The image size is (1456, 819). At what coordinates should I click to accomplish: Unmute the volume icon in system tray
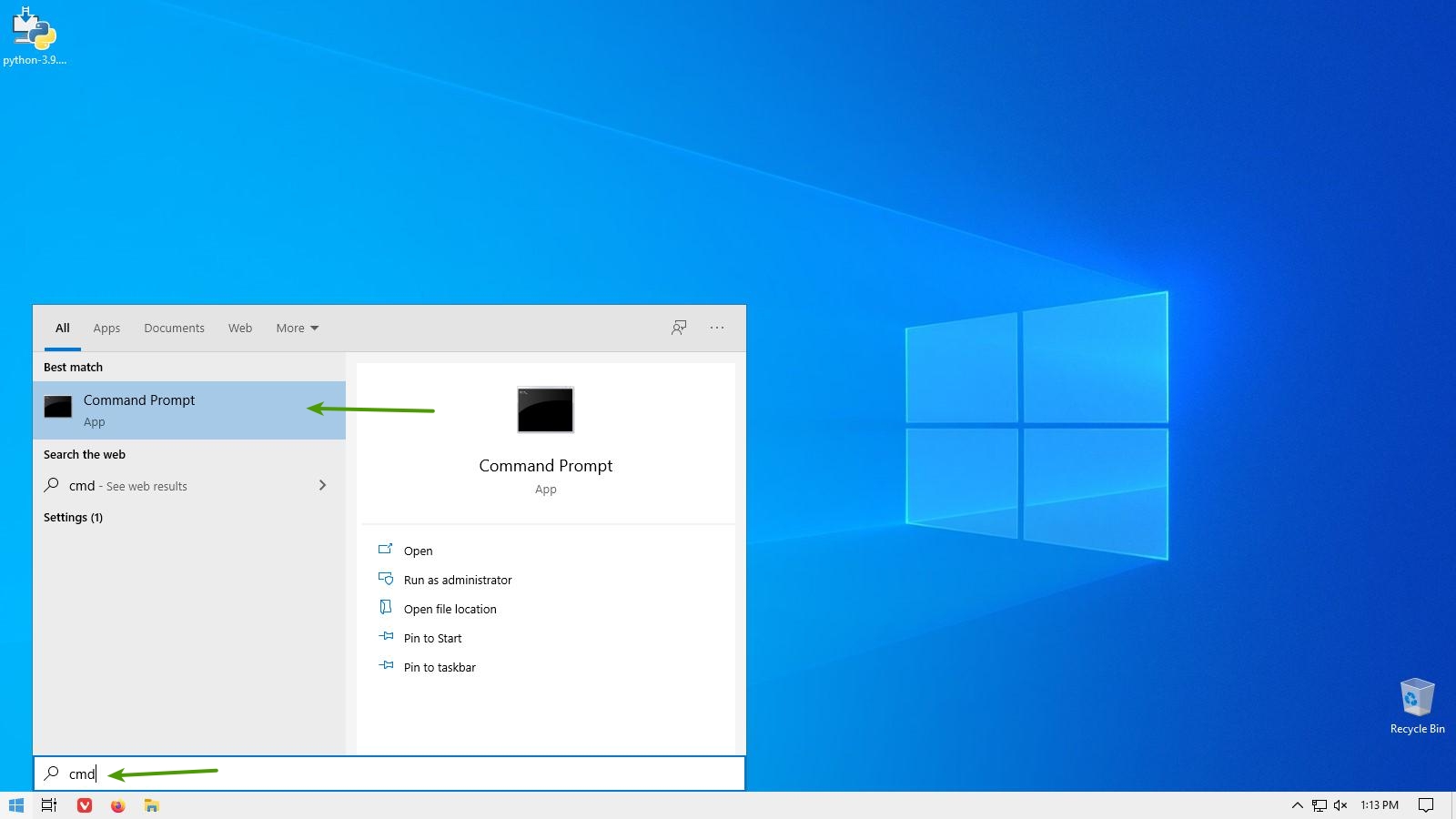tap(1340, 805)
